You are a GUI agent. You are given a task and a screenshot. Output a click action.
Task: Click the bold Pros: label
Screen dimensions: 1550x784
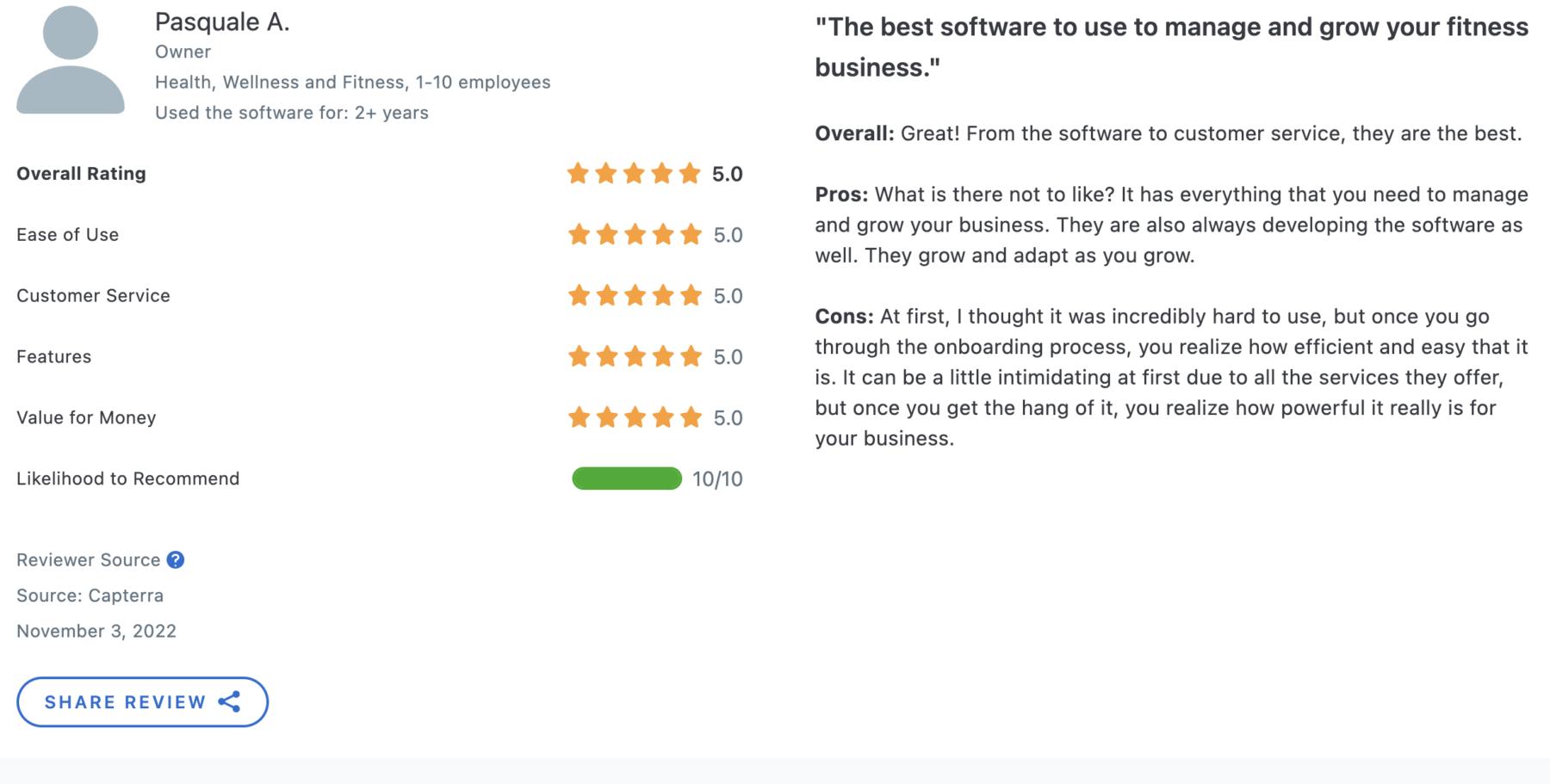coord(841,194)
